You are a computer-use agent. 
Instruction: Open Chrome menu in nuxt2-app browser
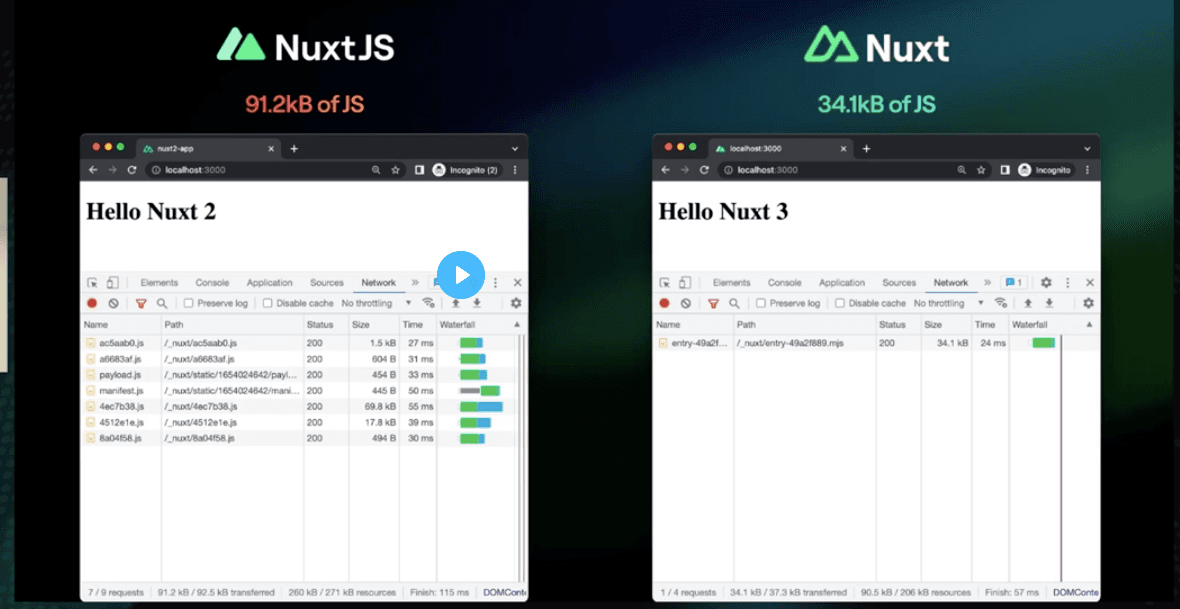coord(515,170)
